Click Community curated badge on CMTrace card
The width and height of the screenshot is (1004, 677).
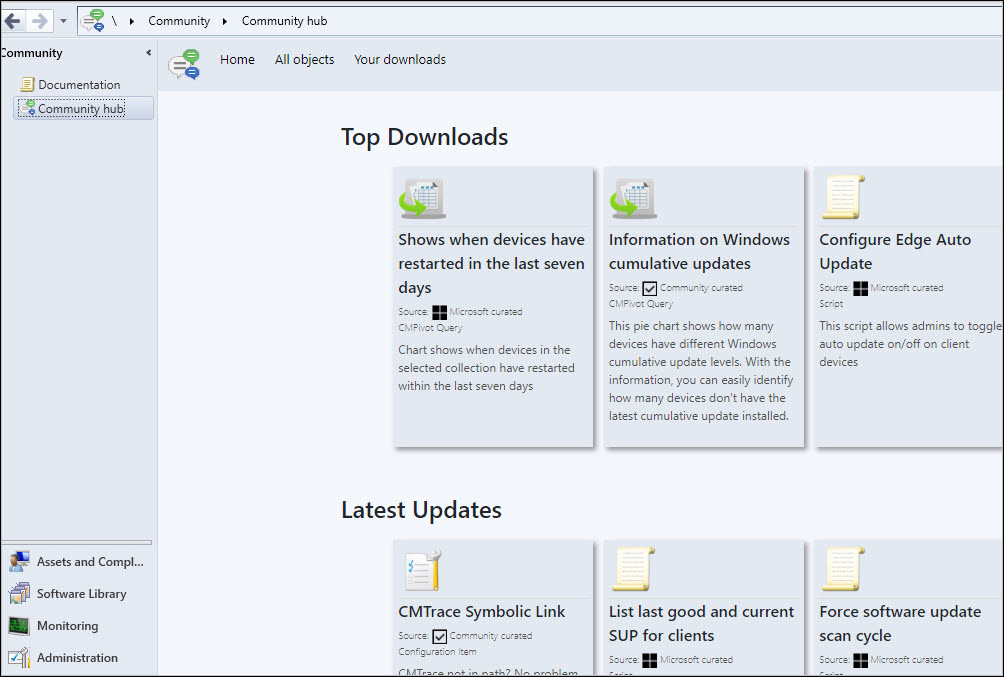pos(439,636)
